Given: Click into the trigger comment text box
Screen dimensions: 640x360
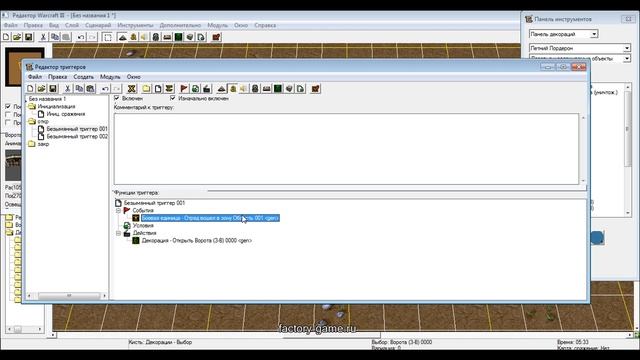Looking at the screenshot, I should (346, 149).
